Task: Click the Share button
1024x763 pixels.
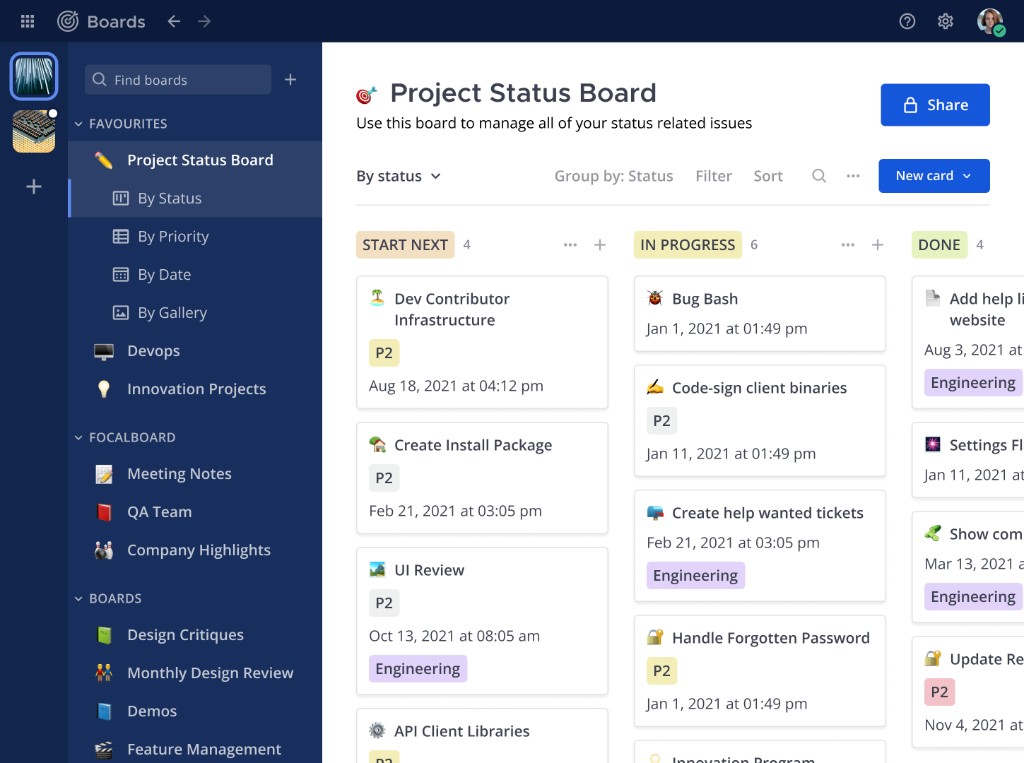Action: point(935,105)
